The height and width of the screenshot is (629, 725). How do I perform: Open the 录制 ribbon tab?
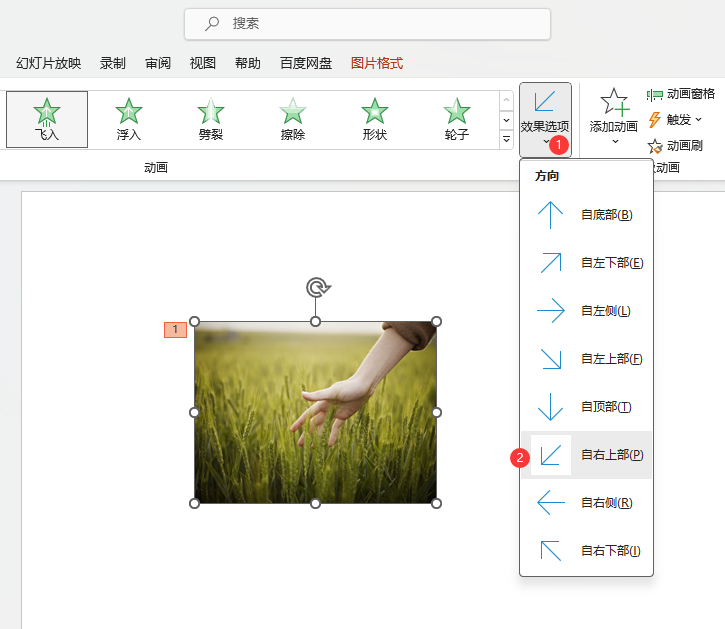point(113,63)
